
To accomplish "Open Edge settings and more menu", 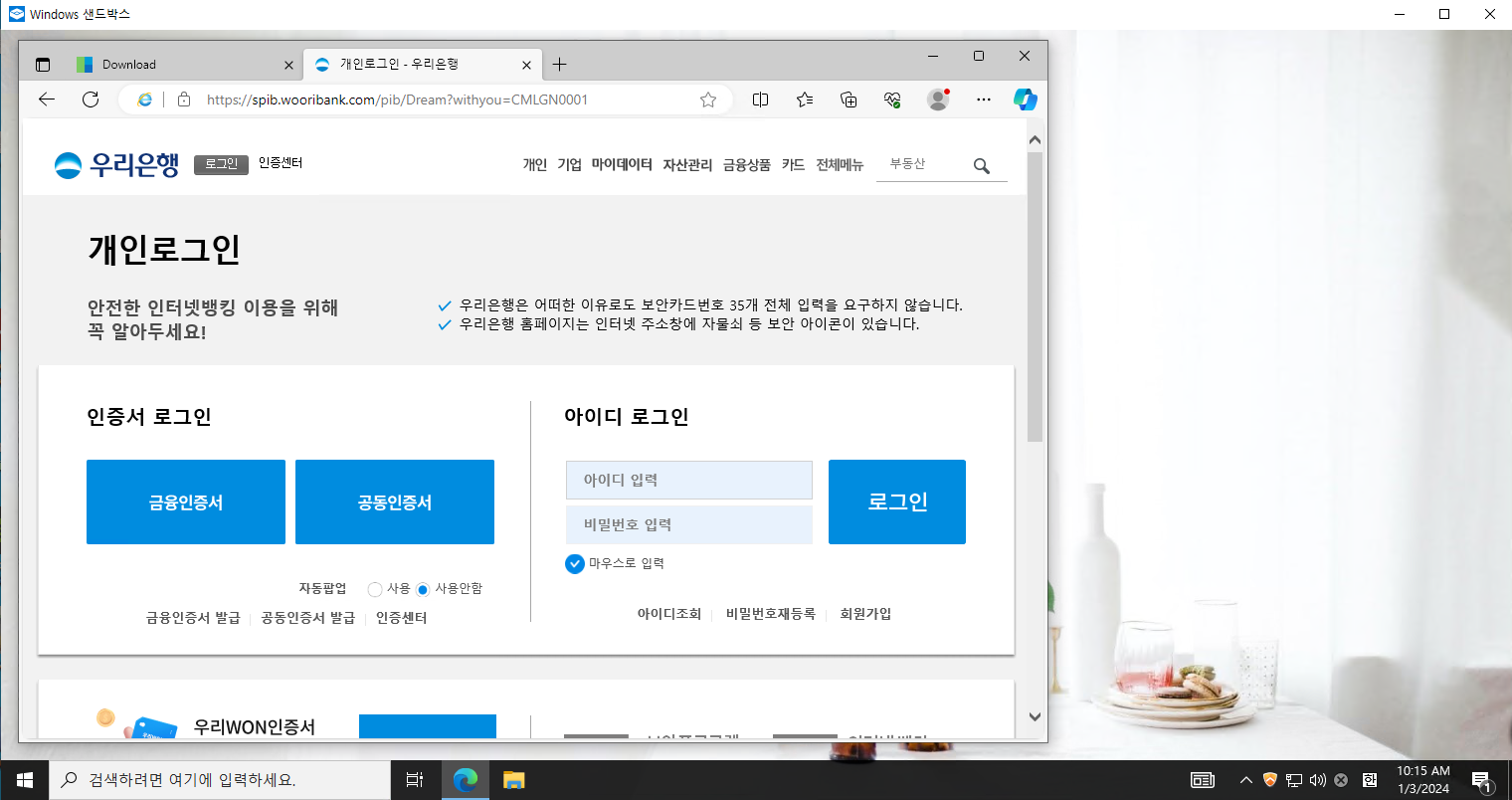I will click(x=984, y=100).
